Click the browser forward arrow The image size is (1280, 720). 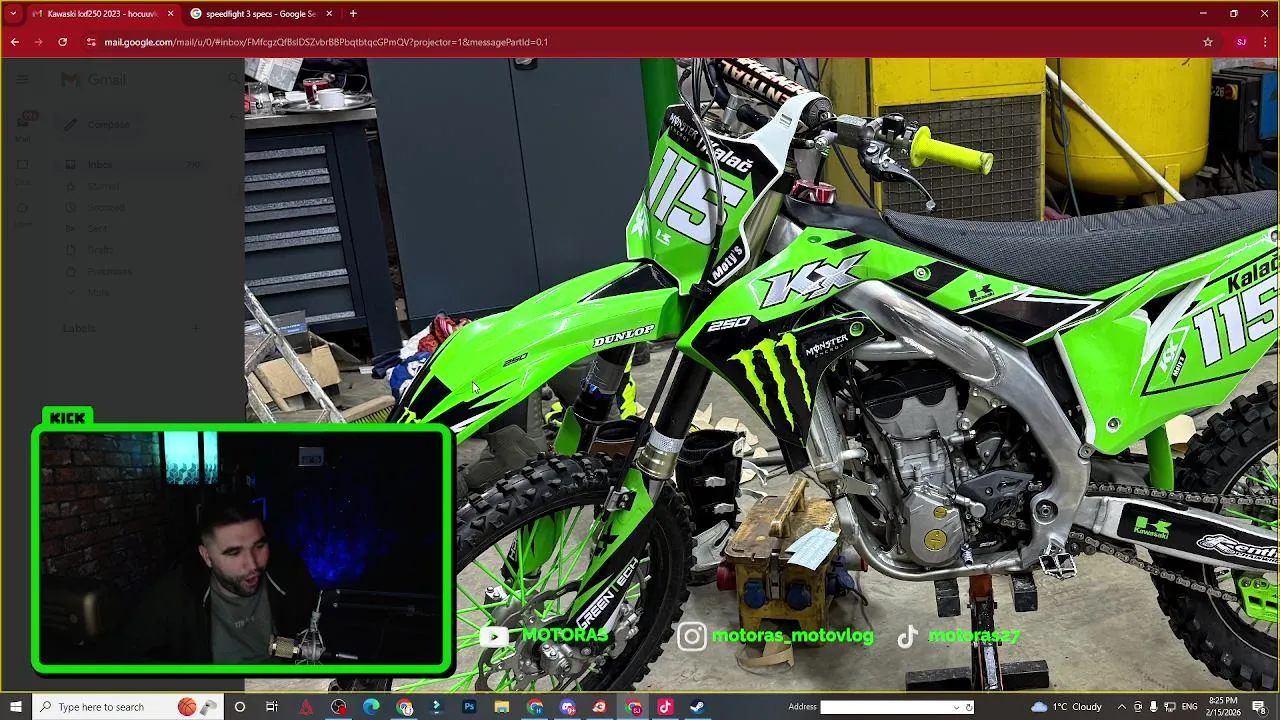point(38,42)
